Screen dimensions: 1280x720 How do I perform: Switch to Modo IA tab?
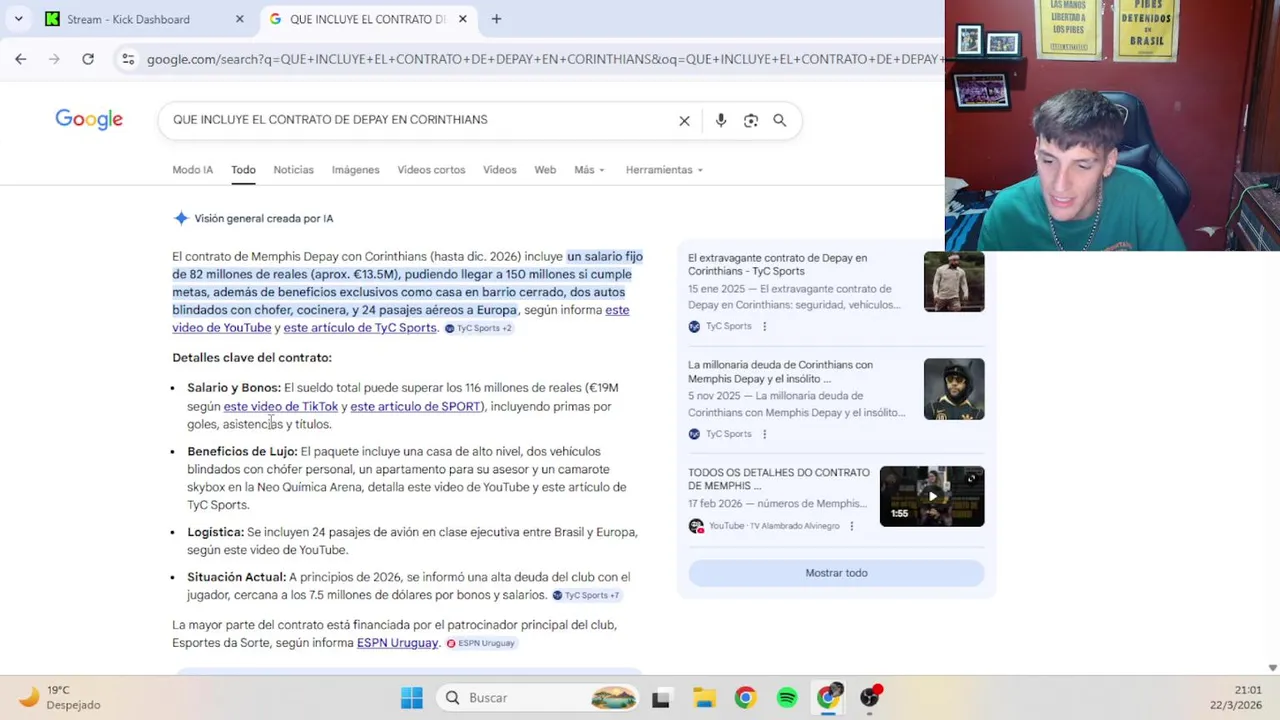192,170
